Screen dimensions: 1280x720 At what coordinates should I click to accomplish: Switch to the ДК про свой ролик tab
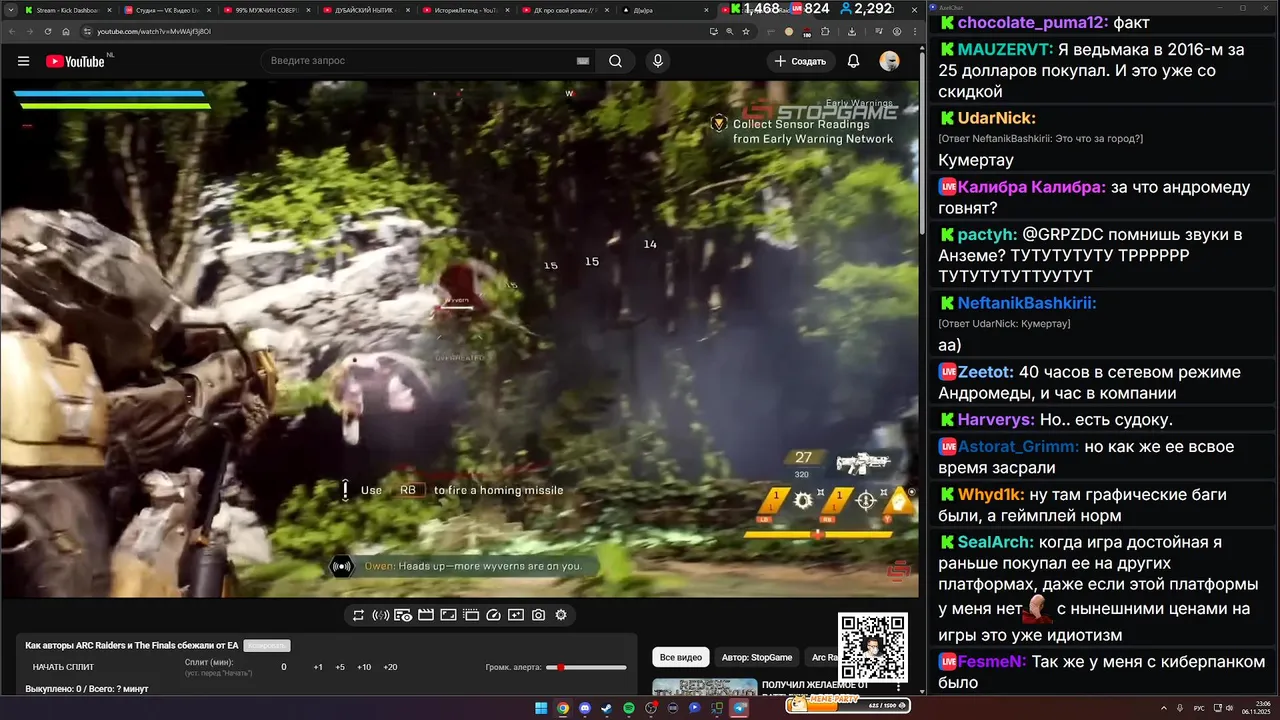565,10
